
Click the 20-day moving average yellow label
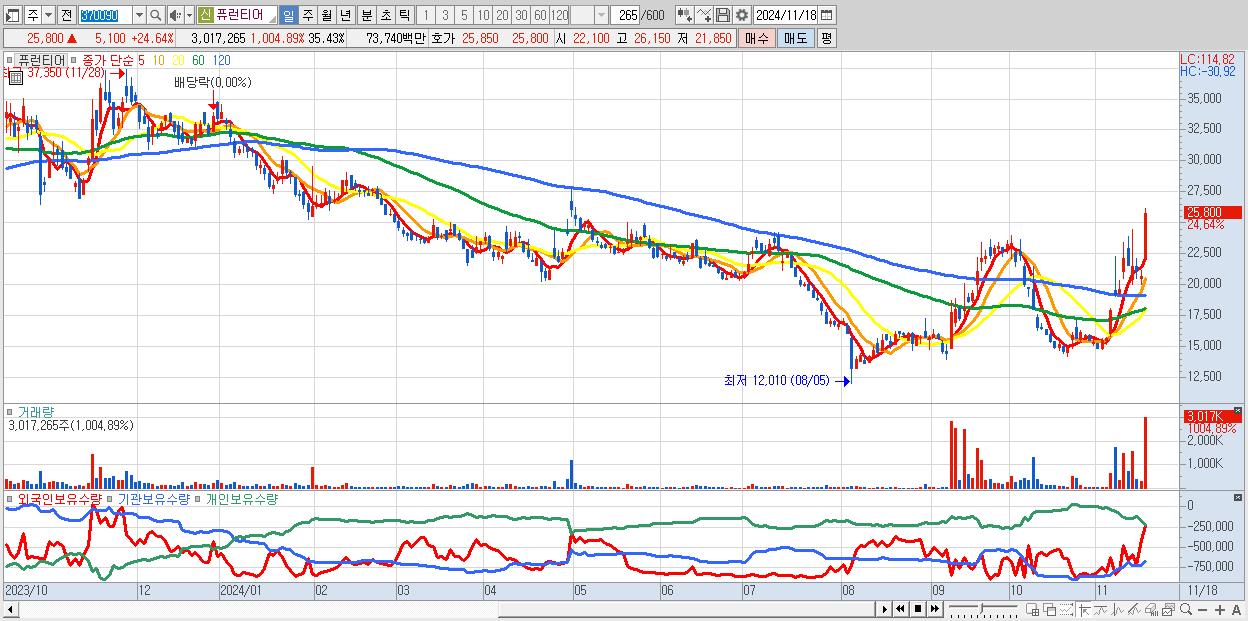178,60
